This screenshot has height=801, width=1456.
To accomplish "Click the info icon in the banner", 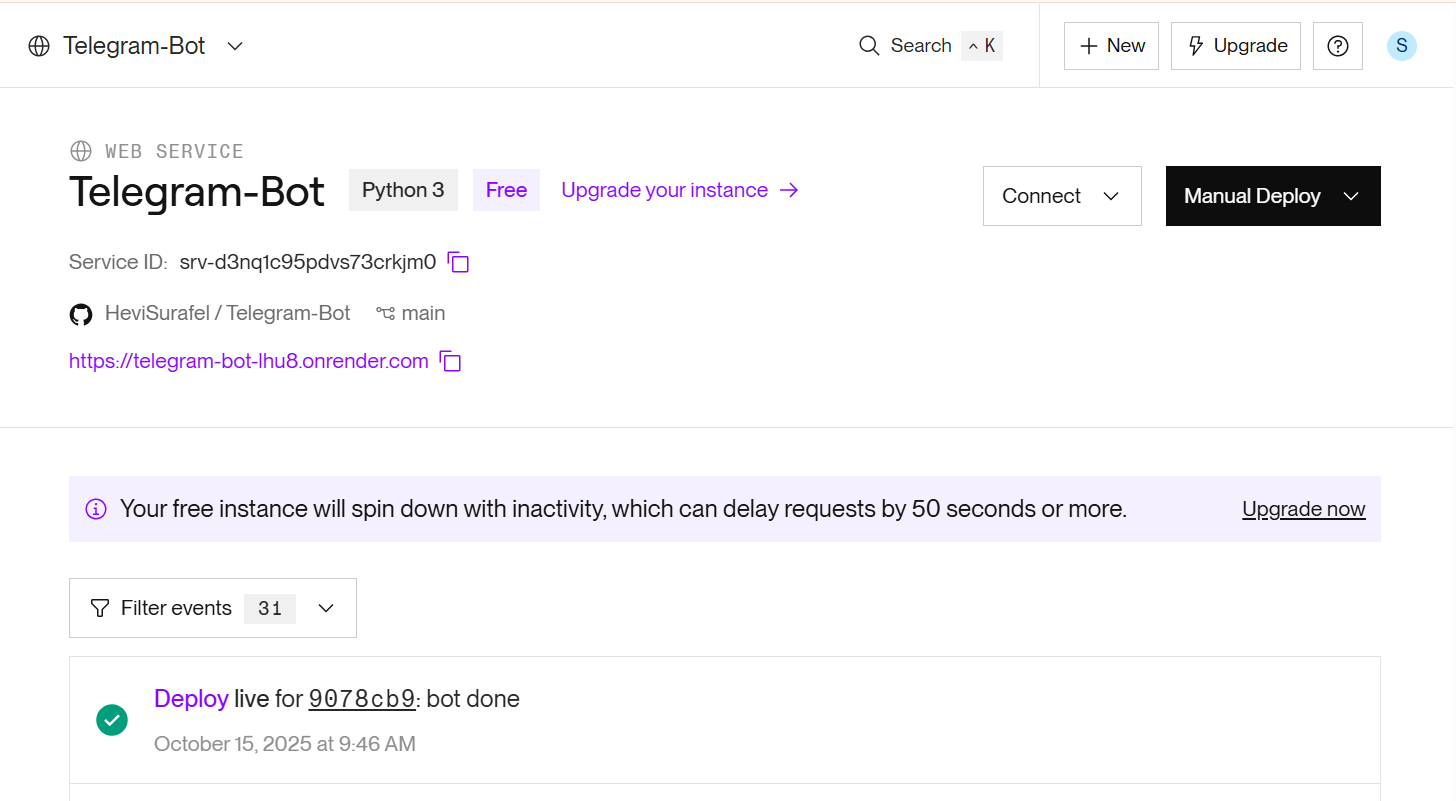I will click(x=96, y=509).
